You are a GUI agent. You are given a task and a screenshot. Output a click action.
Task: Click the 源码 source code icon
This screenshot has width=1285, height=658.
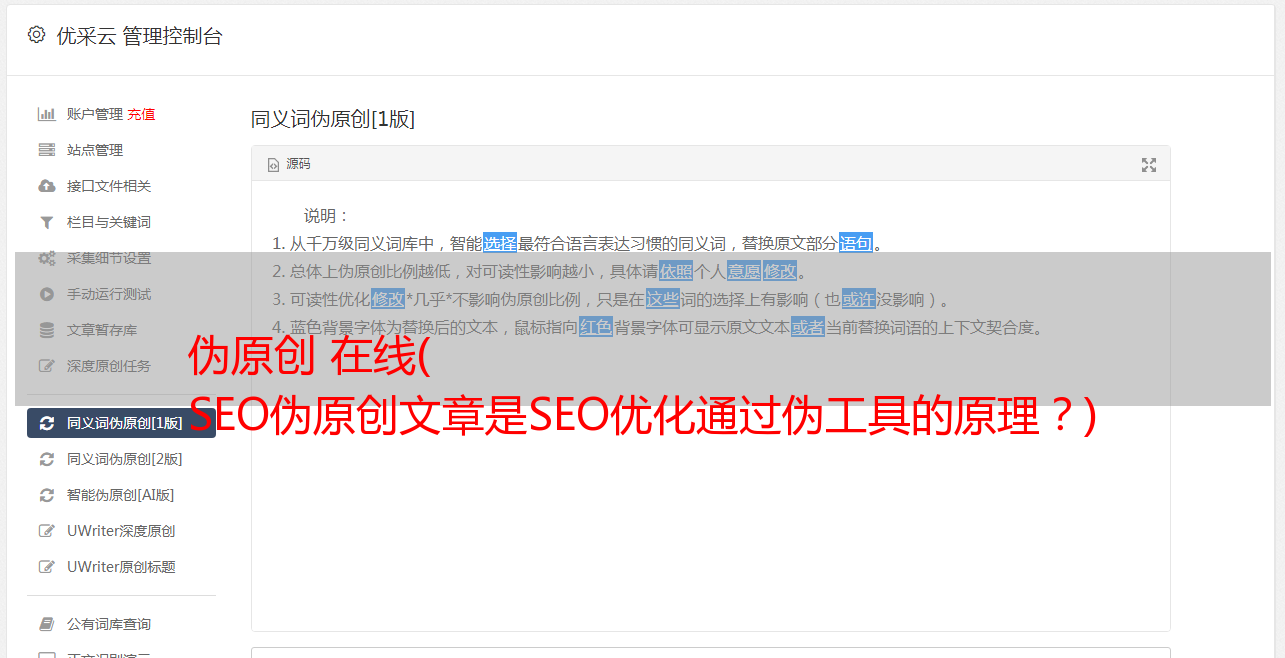(x=273, y=165)
